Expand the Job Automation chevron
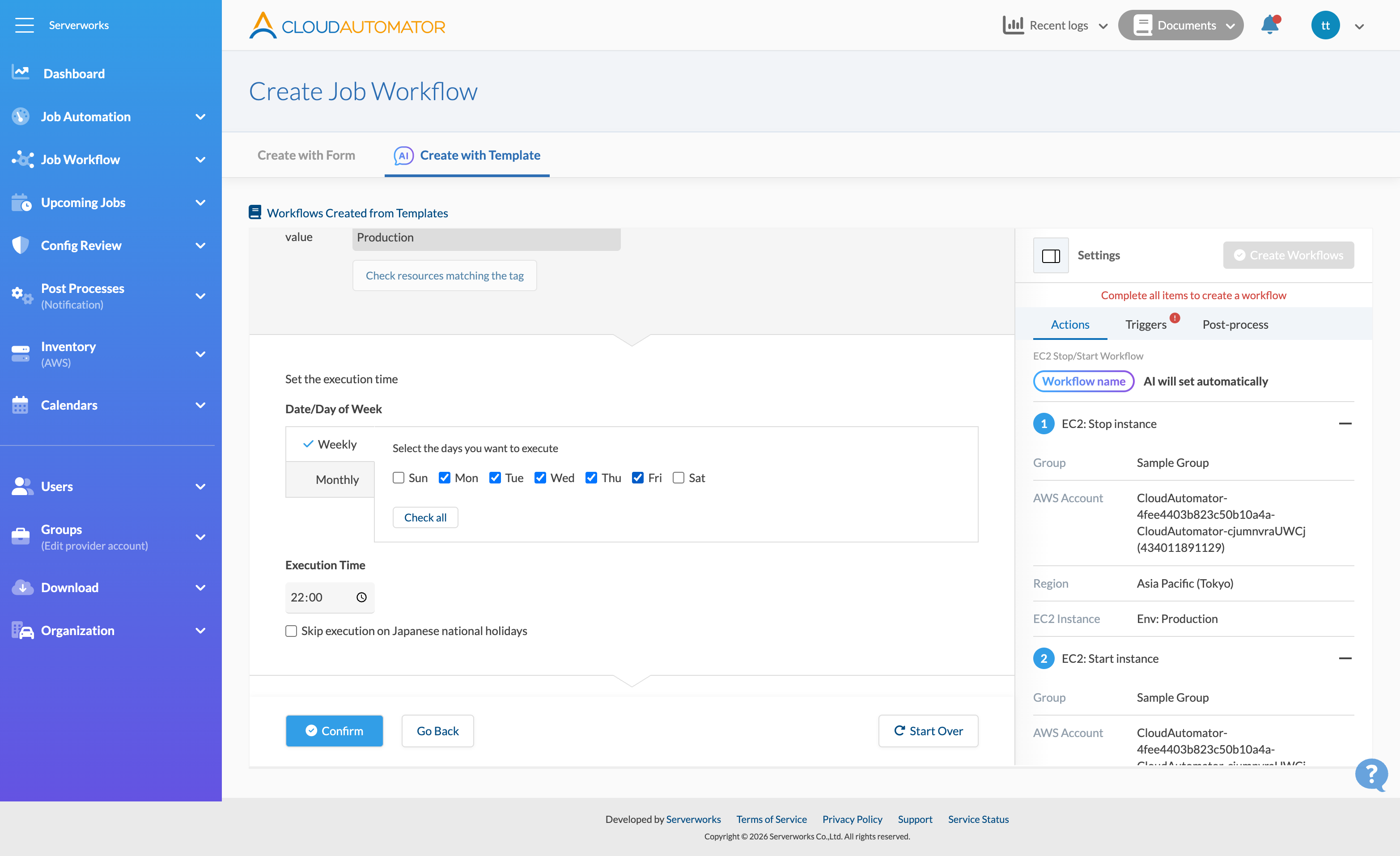 coord(200,116)
